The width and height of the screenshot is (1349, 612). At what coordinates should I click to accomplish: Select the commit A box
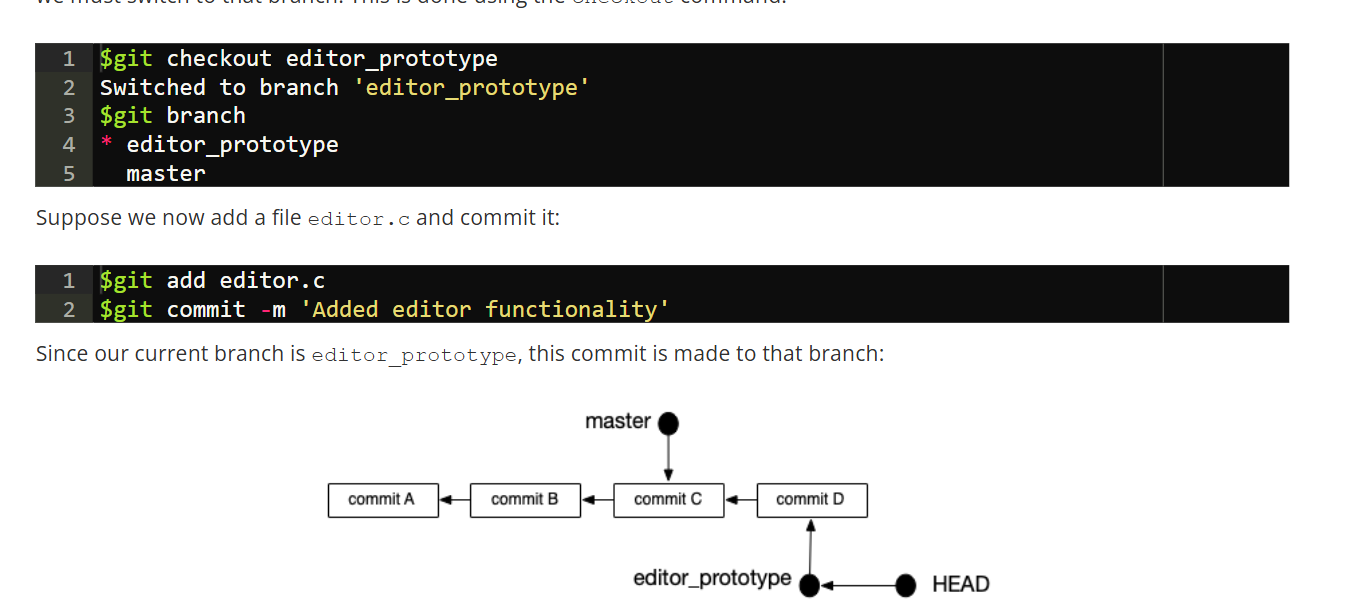coord(382,500)
